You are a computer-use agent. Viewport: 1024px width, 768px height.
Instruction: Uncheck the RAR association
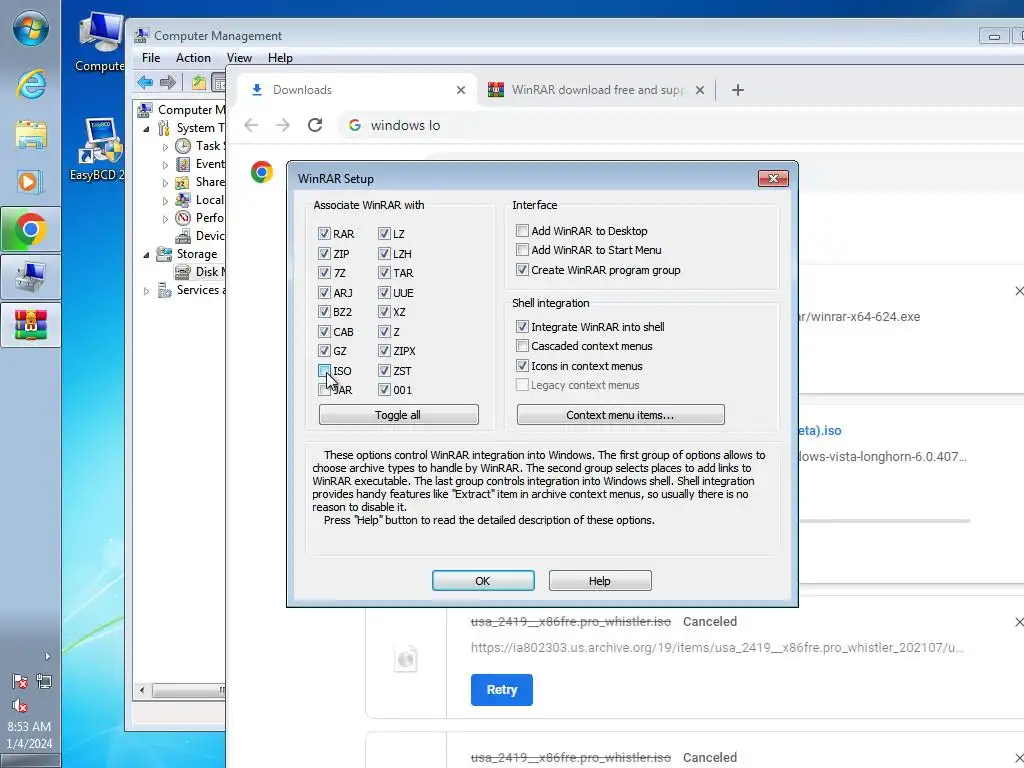(x=324, y=234)
